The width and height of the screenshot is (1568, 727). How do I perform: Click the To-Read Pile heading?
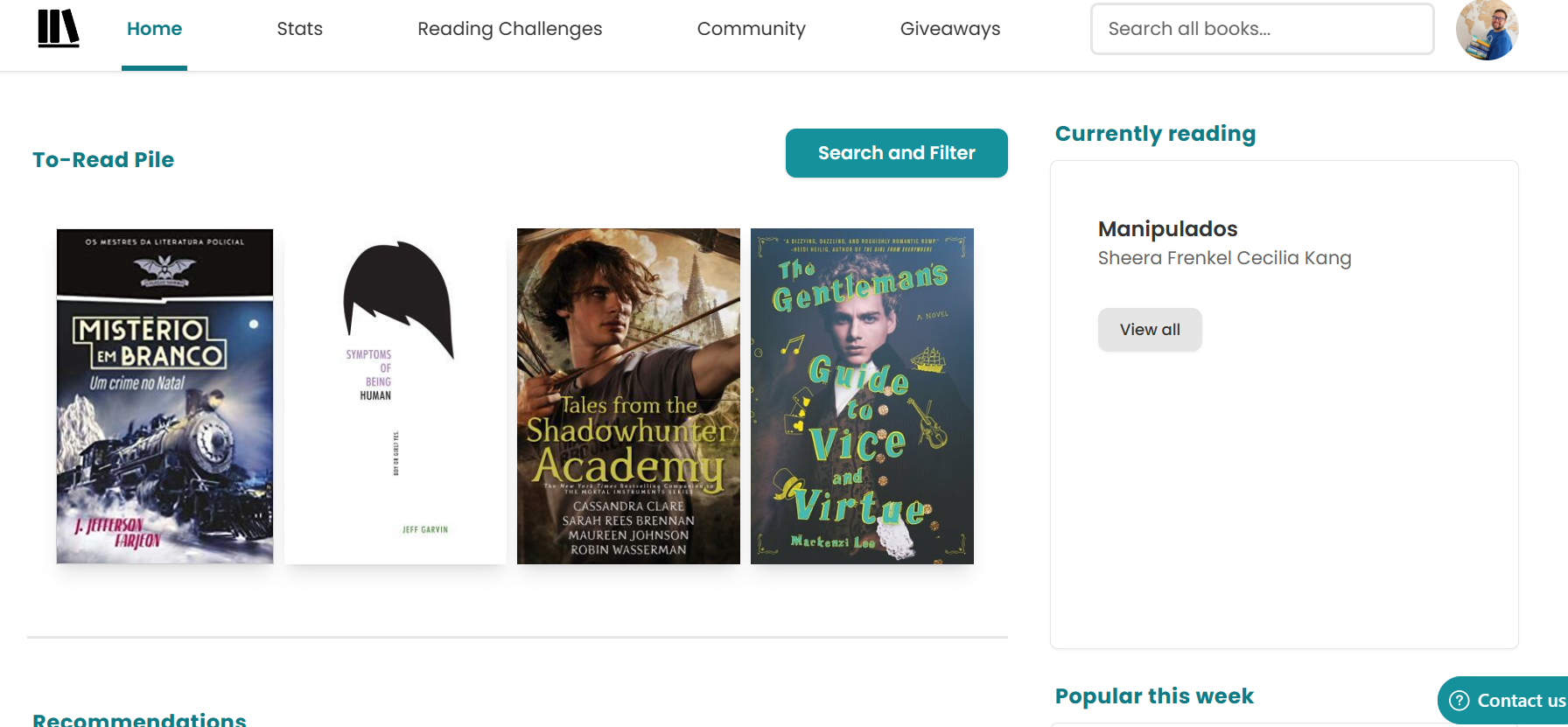click(103, 160)
